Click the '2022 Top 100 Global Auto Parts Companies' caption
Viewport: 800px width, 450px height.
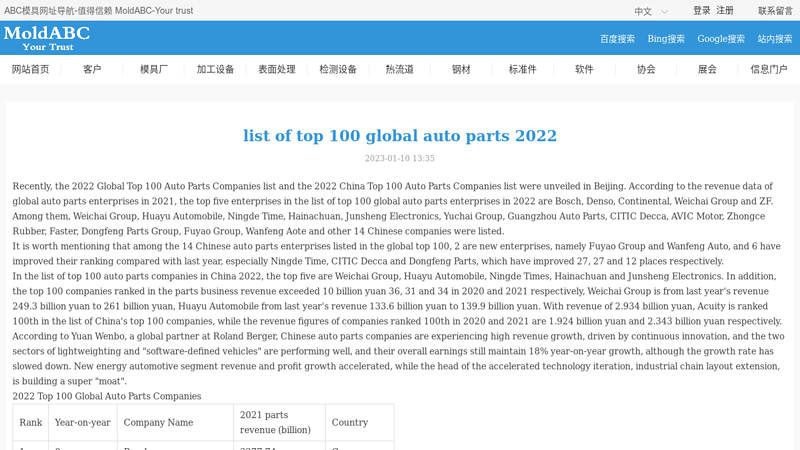tap(107, 396)
